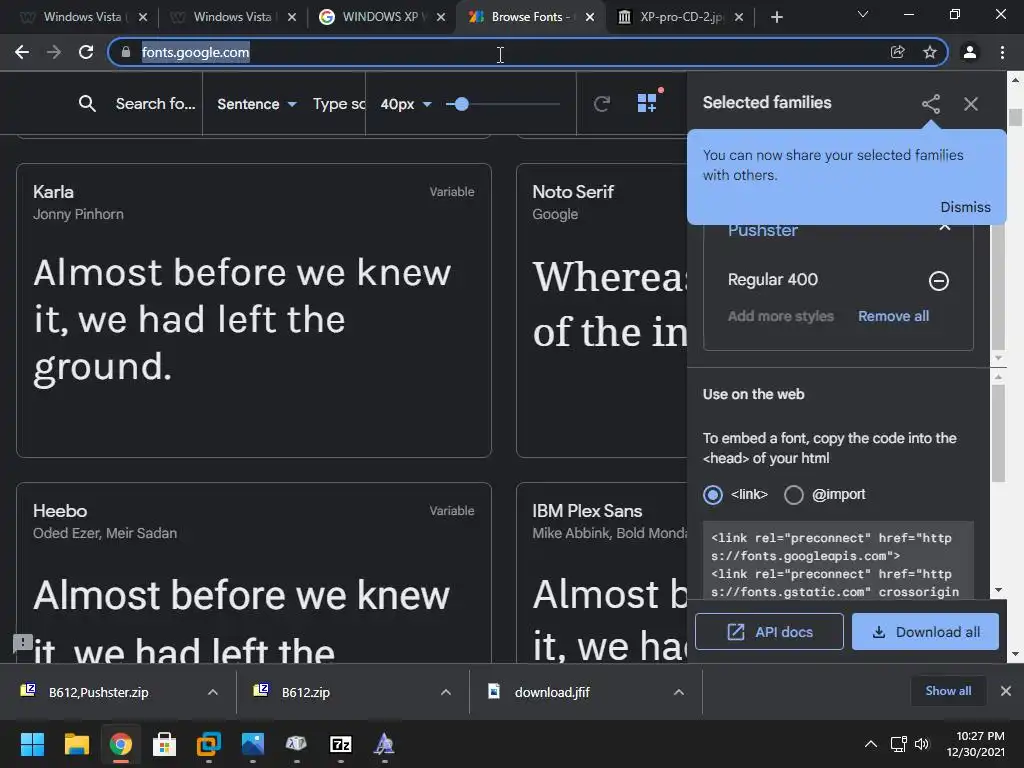Click the Remove all link
Image resolution: width=1024 pixels, height=768 pixels.
tap(893, 316)
